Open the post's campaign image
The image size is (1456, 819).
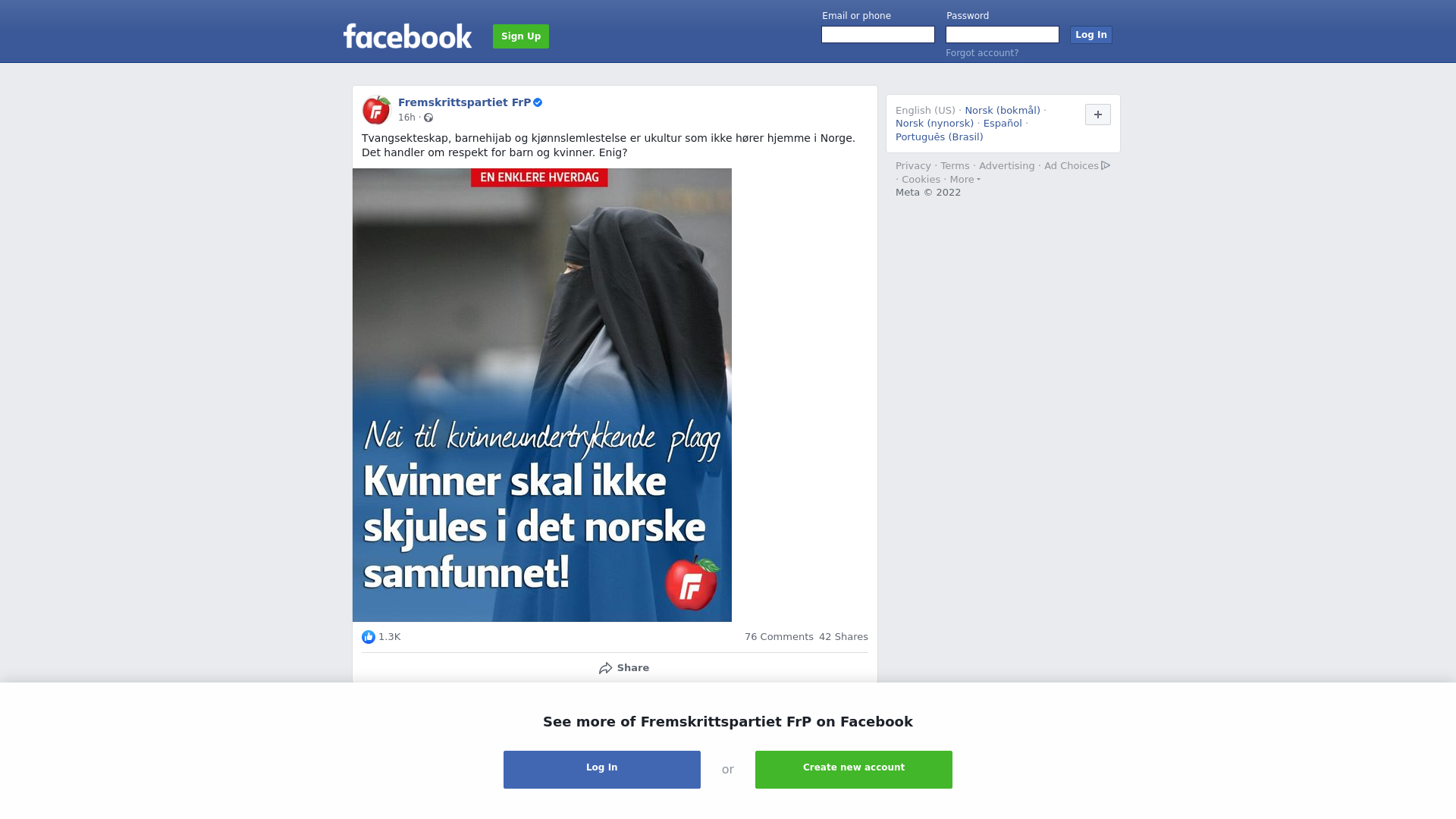(x=542, y=395)
